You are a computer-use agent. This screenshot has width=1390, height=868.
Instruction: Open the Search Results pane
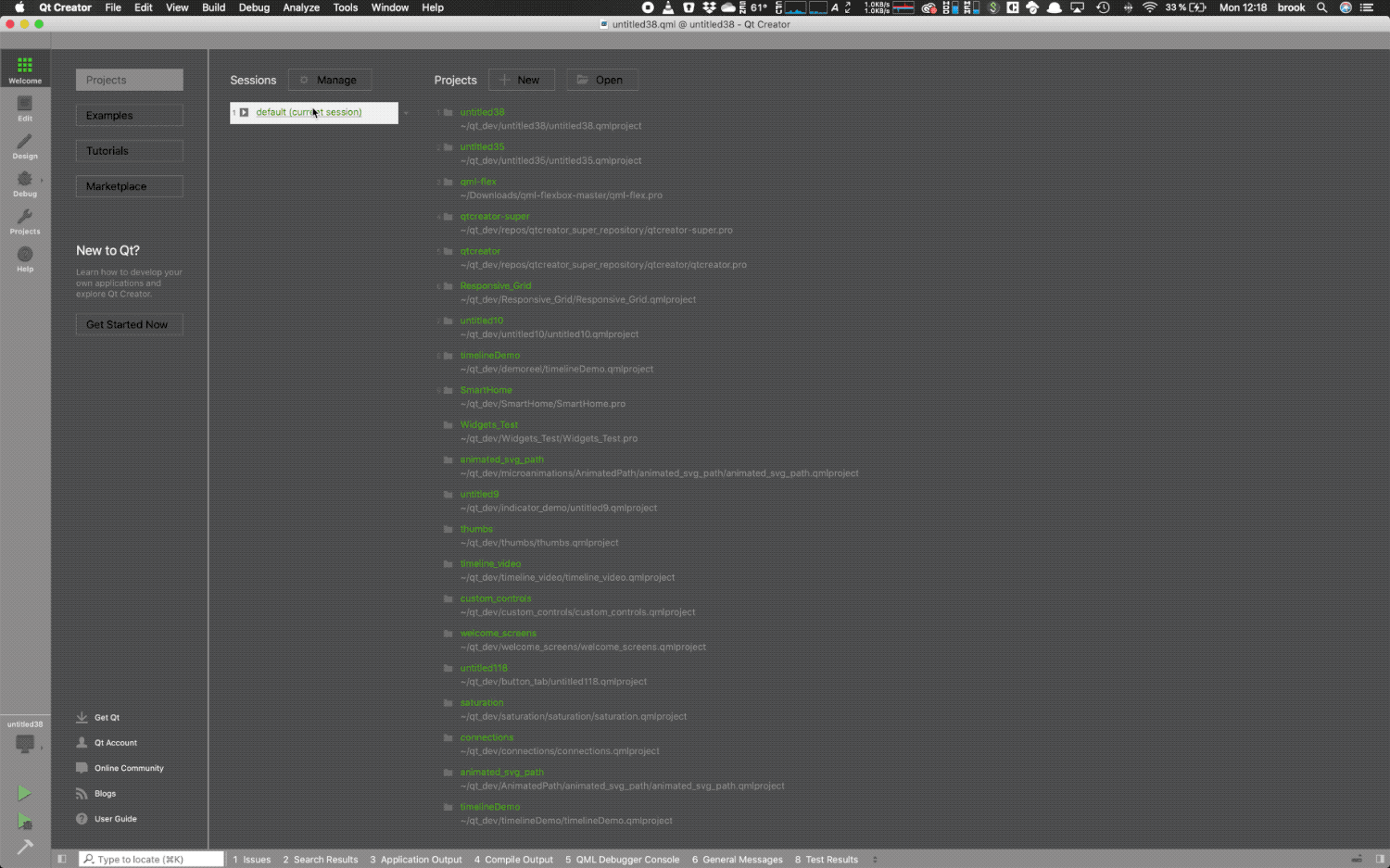(321, 860)
